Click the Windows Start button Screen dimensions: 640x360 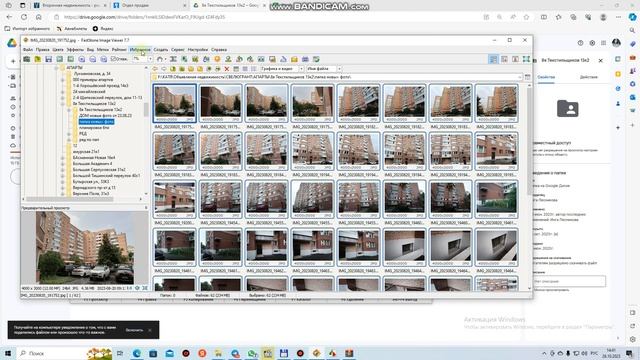point(7,353)
